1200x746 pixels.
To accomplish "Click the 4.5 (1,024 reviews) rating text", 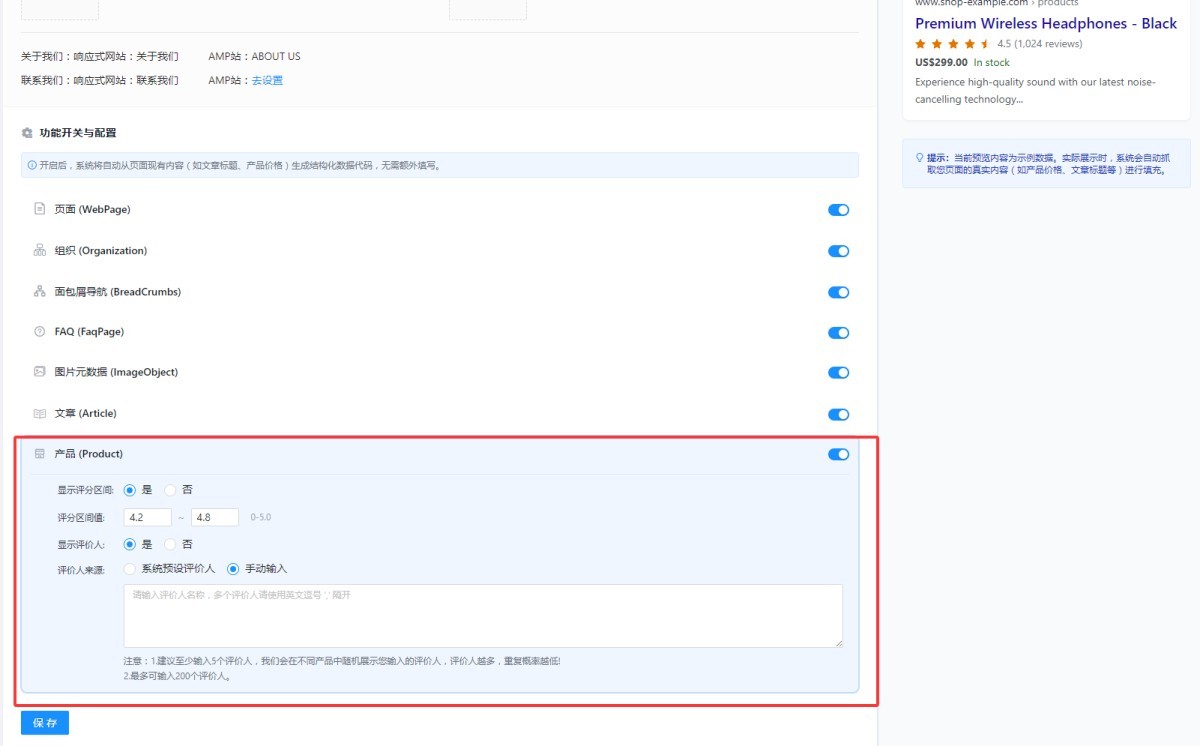I will (1040, 44).
